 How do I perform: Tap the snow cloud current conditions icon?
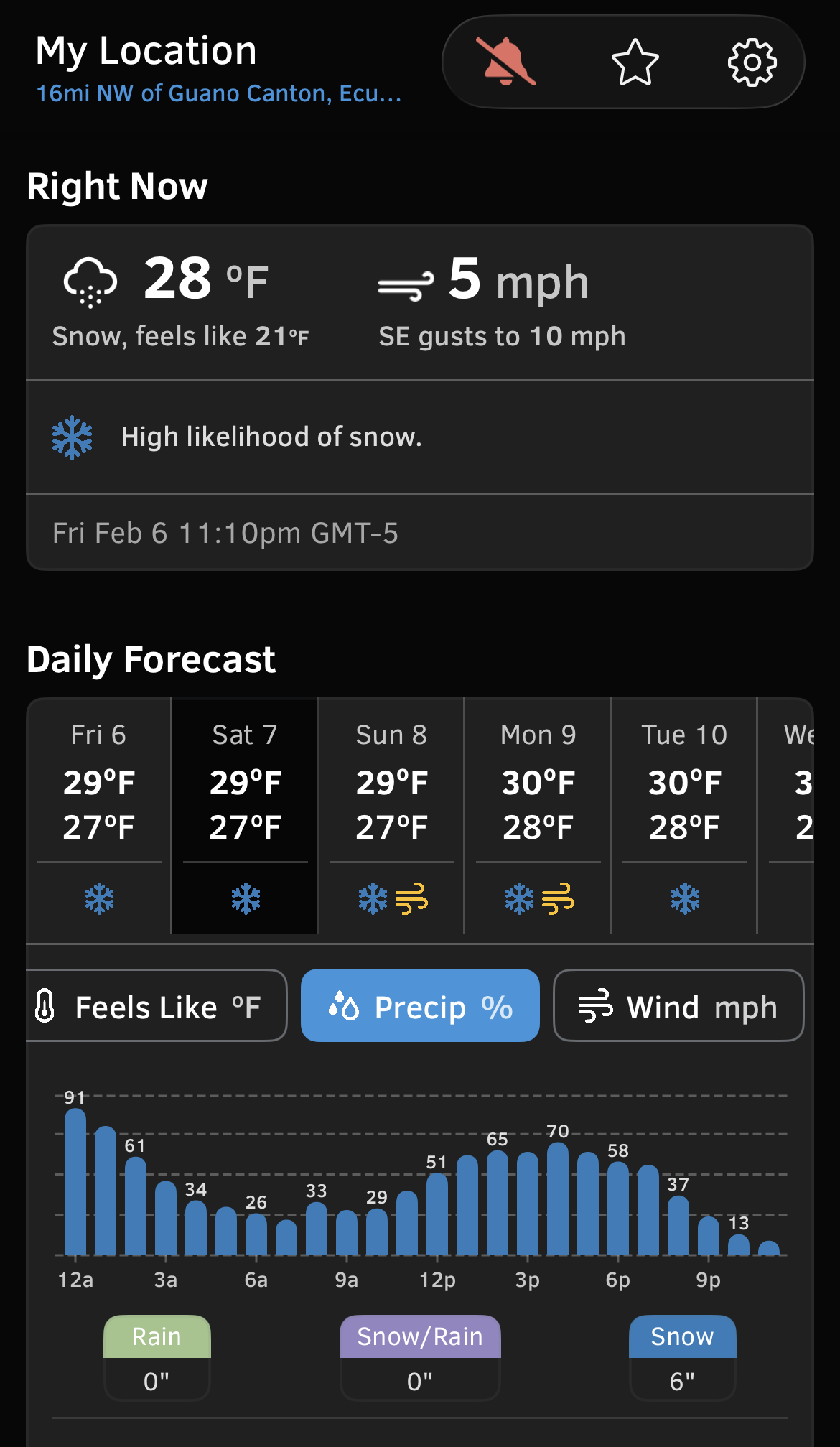pyautogui.click(x=90, y=282)
